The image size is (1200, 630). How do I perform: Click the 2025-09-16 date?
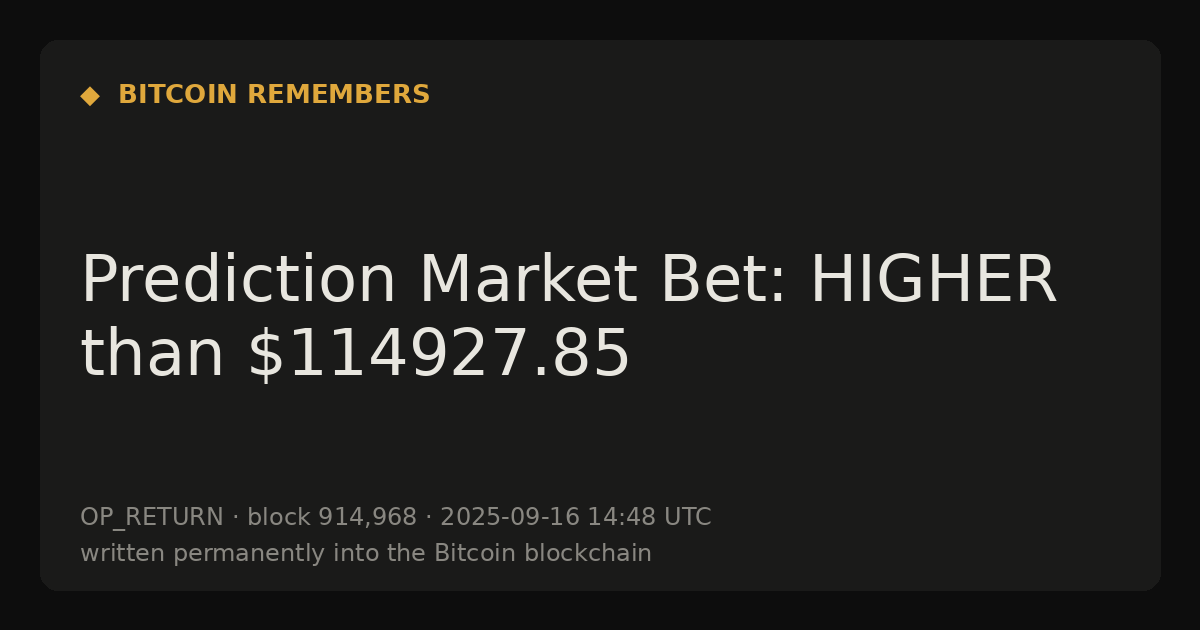(x=509, y=518)
